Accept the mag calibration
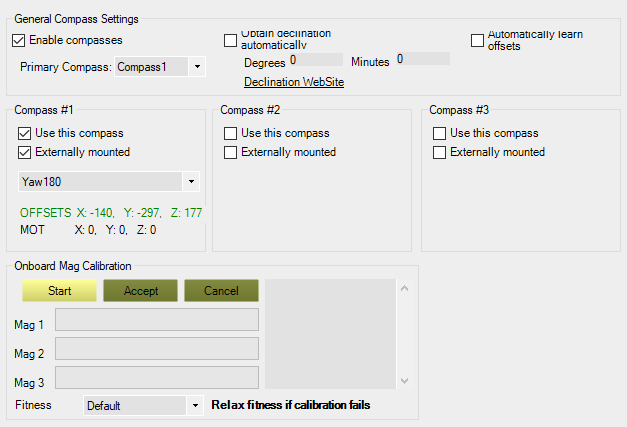The width and height of the screenshot is (627, 427). pos(140,291)
